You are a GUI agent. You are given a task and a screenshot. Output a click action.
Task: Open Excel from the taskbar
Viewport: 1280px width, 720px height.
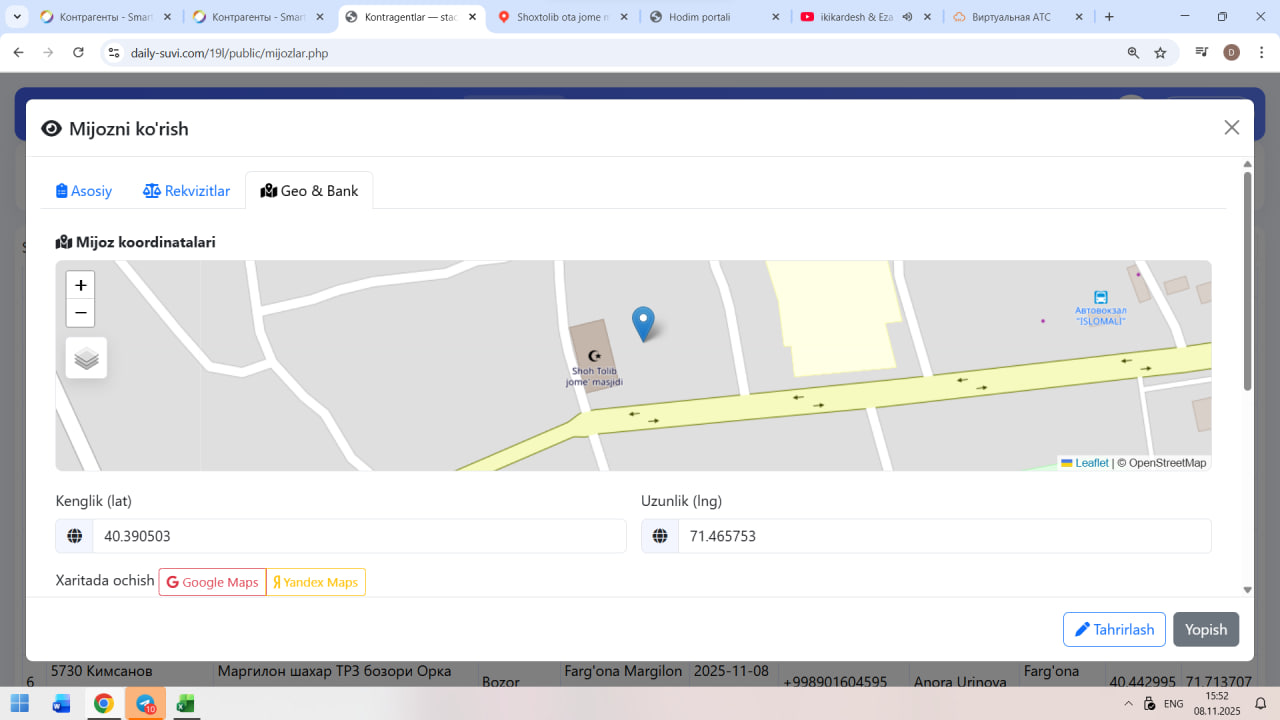pos(186,703)
